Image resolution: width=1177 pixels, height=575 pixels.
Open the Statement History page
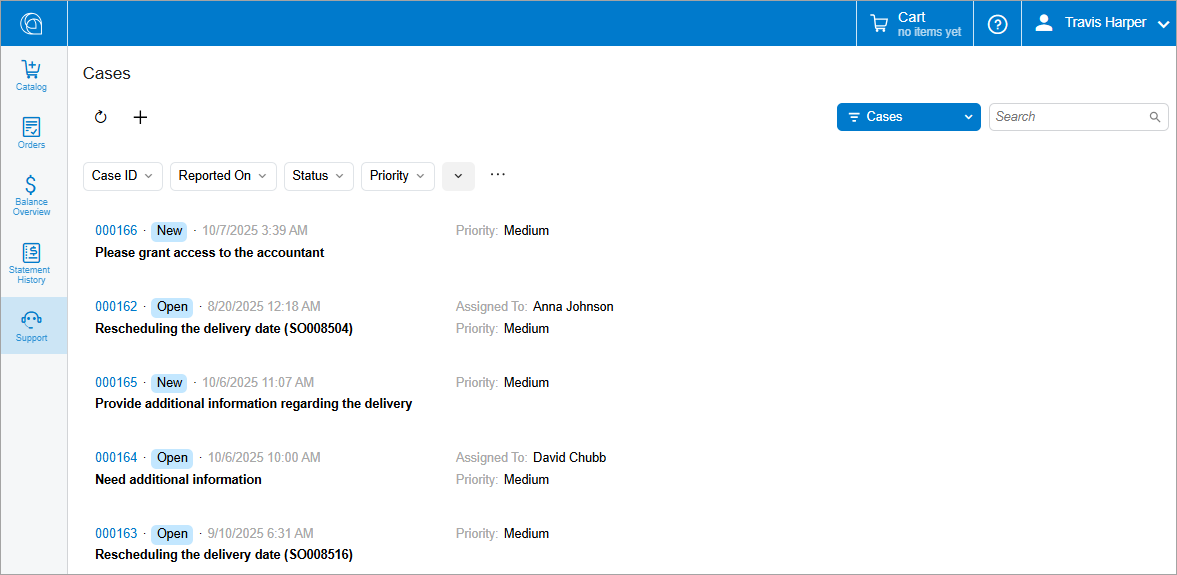(x=32, y=263)
